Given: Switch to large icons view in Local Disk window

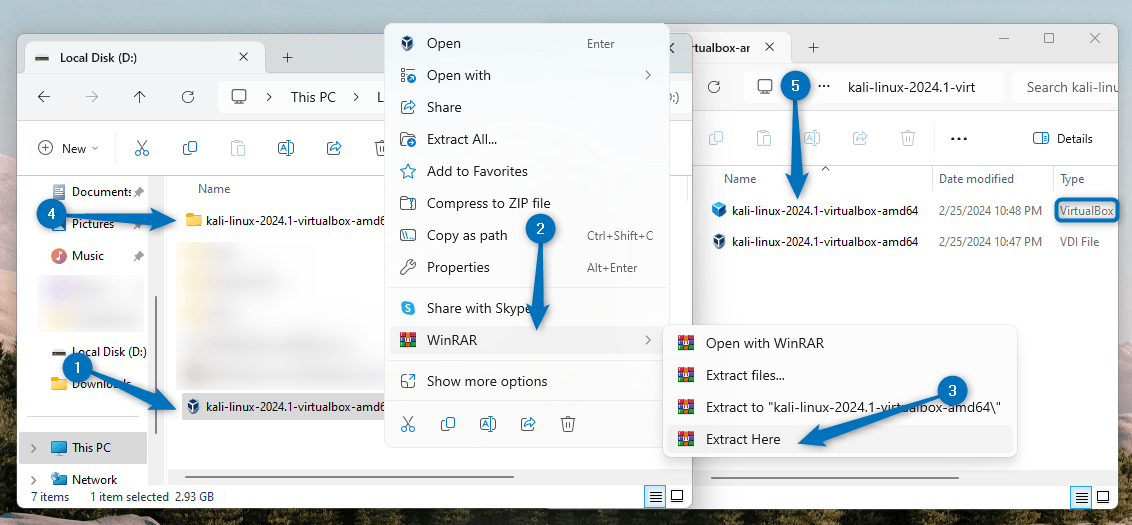Looking at the screenshot, I should click(676, 496).
